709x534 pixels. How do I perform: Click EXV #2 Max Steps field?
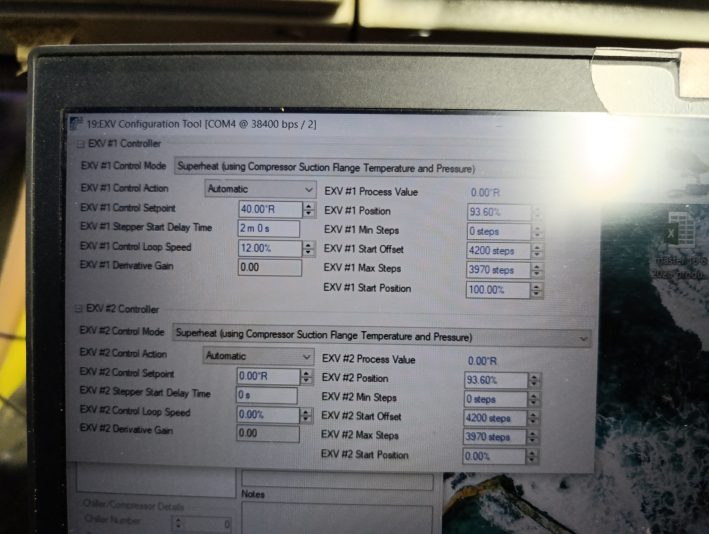[494, 437]
